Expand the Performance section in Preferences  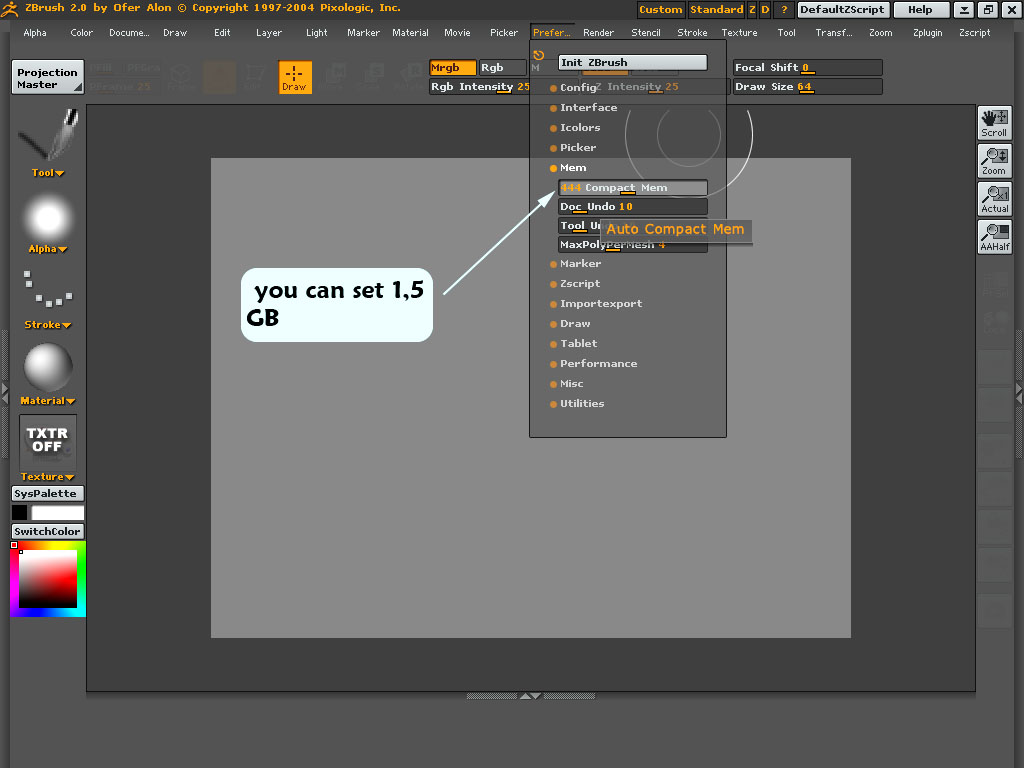point(594,364)
